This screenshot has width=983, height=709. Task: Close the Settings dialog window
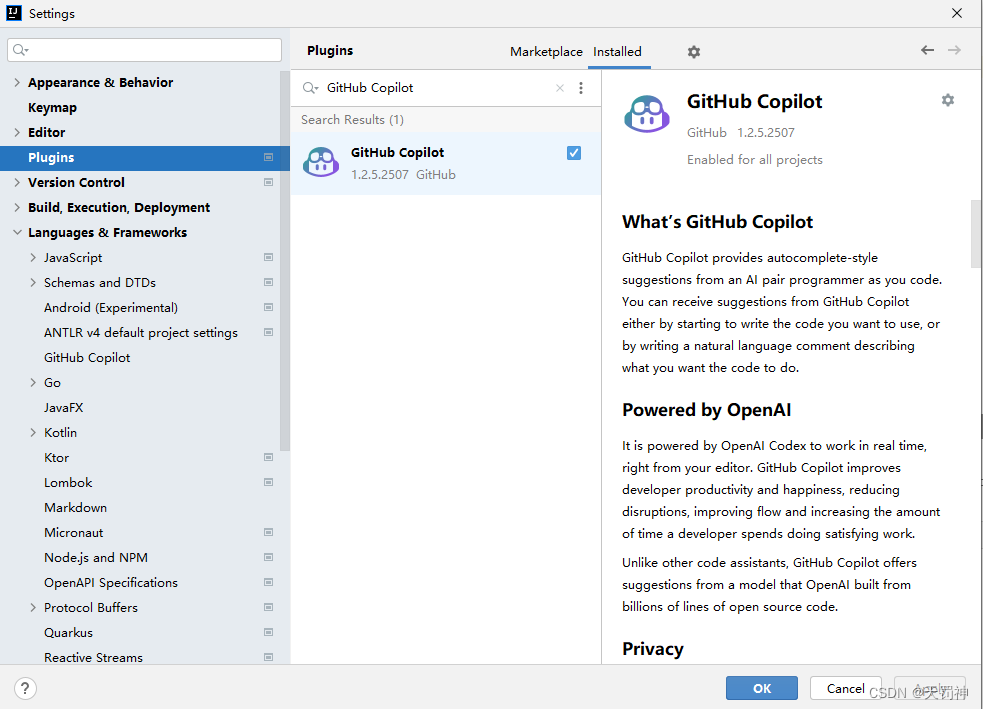957,13
